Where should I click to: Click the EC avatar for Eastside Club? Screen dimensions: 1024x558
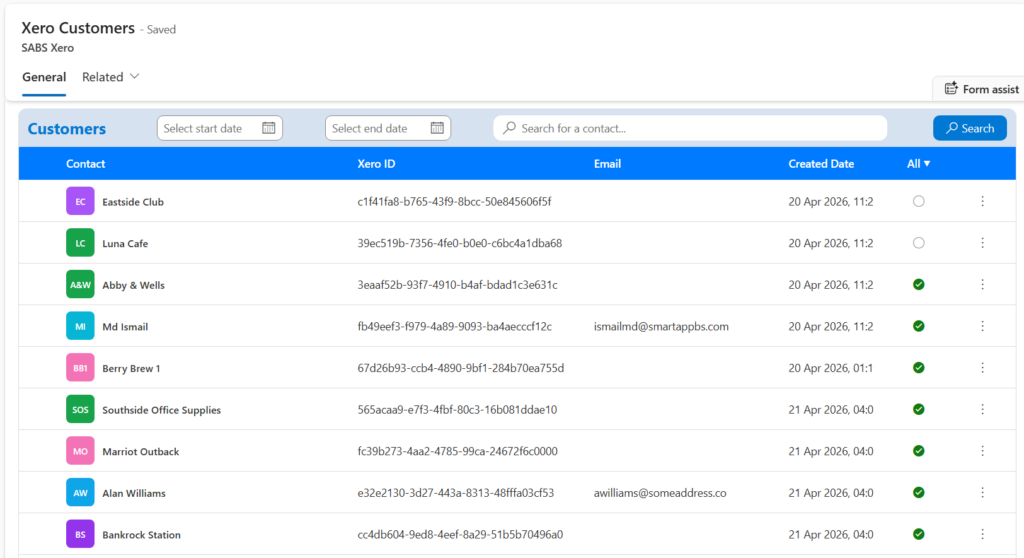80,201
